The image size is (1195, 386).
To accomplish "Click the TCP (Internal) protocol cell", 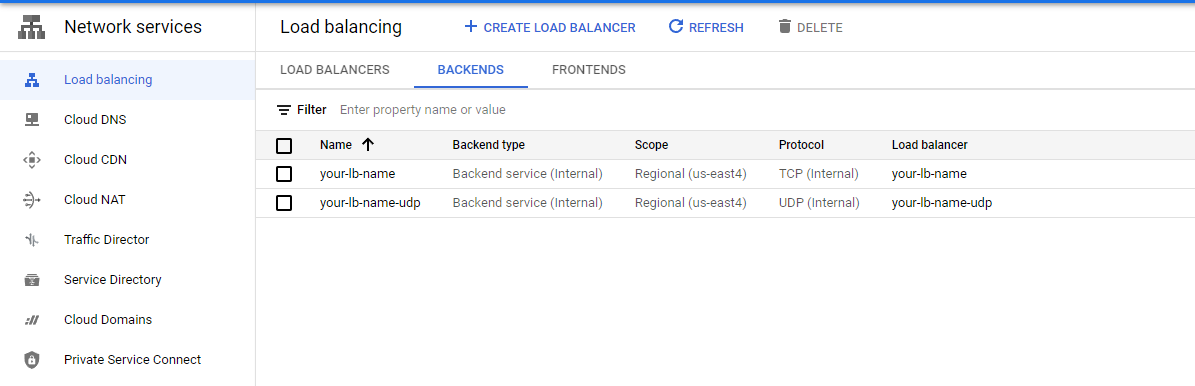I will tap(819, 174).
